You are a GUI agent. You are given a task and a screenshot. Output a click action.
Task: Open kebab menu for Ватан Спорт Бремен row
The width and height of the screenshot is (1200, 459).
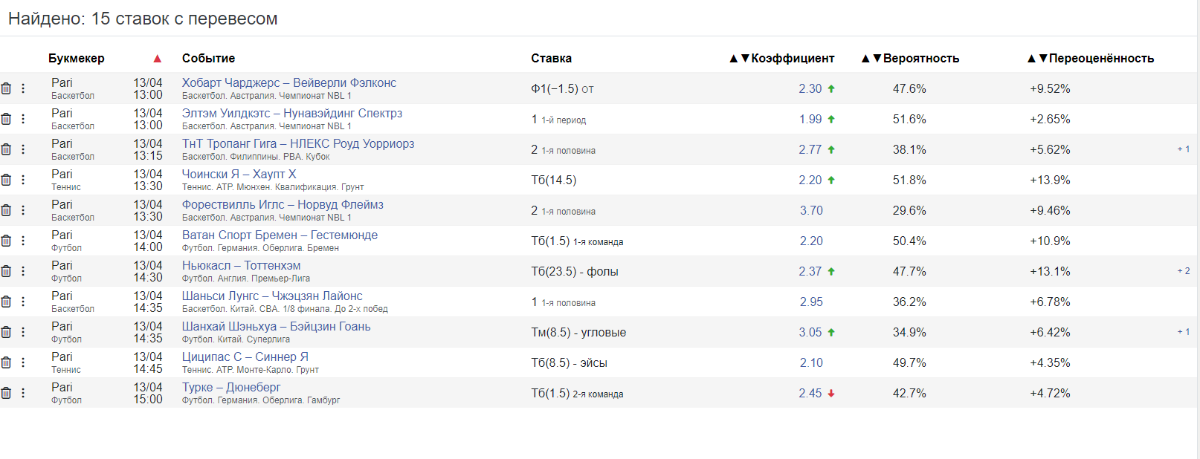click(20, 241)
